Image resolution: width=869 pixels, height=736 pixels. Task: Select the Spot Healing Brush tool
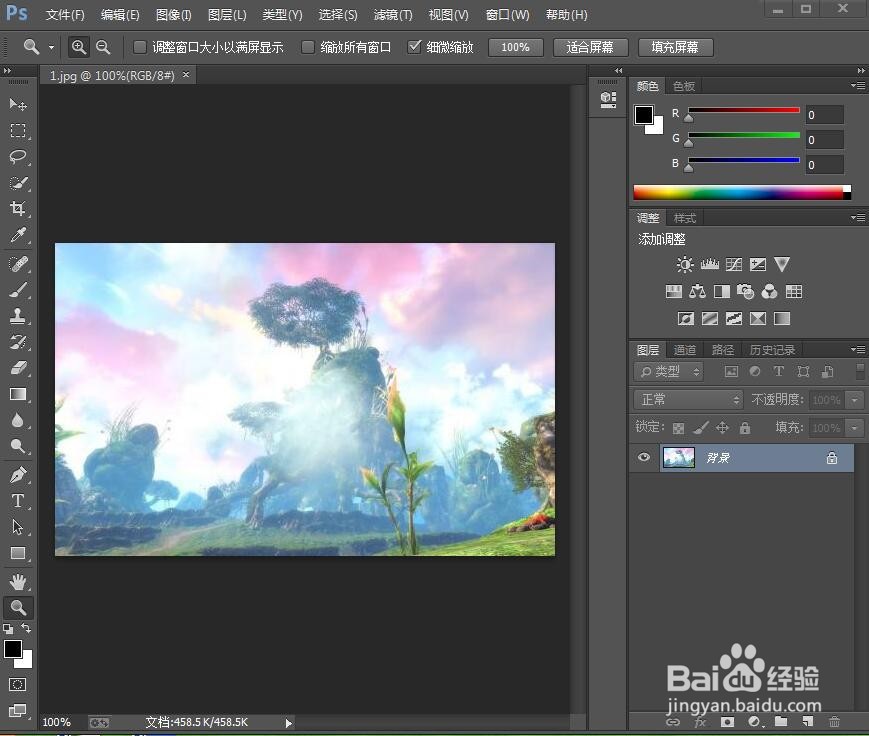18,263
